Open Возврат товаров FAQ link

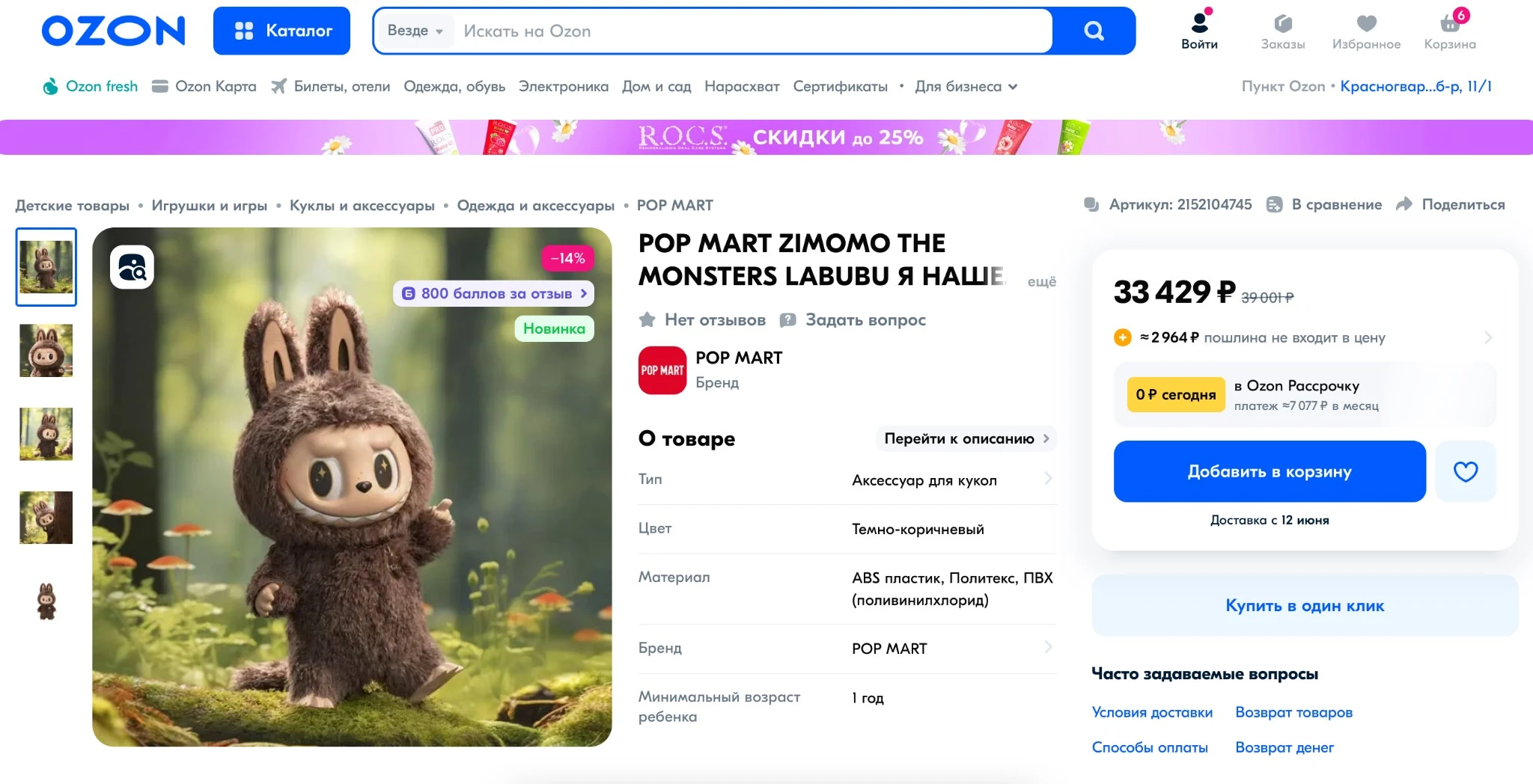pos(1293,712)
